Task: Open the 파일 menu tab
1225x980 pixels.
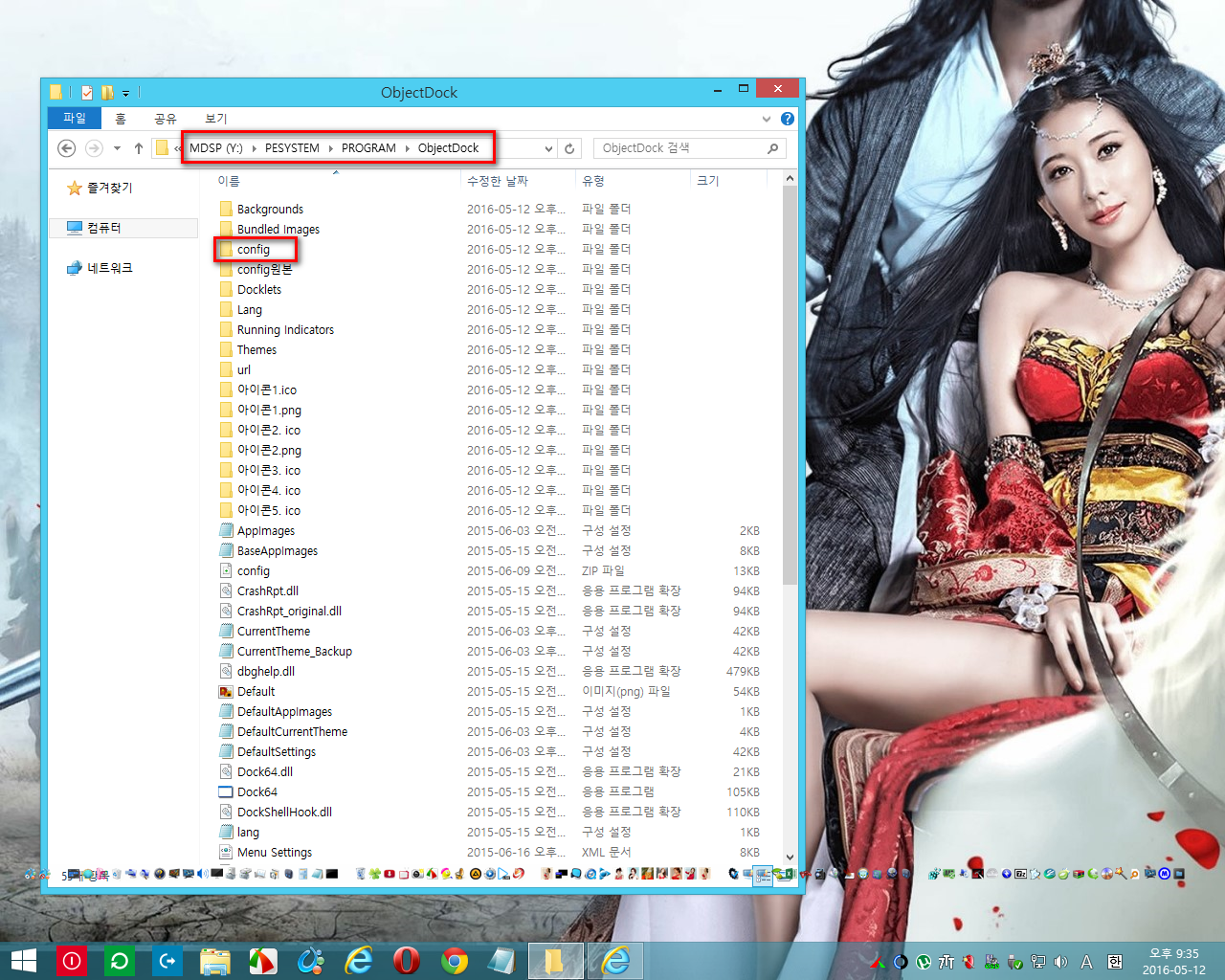Action: [x=74, y=118]
